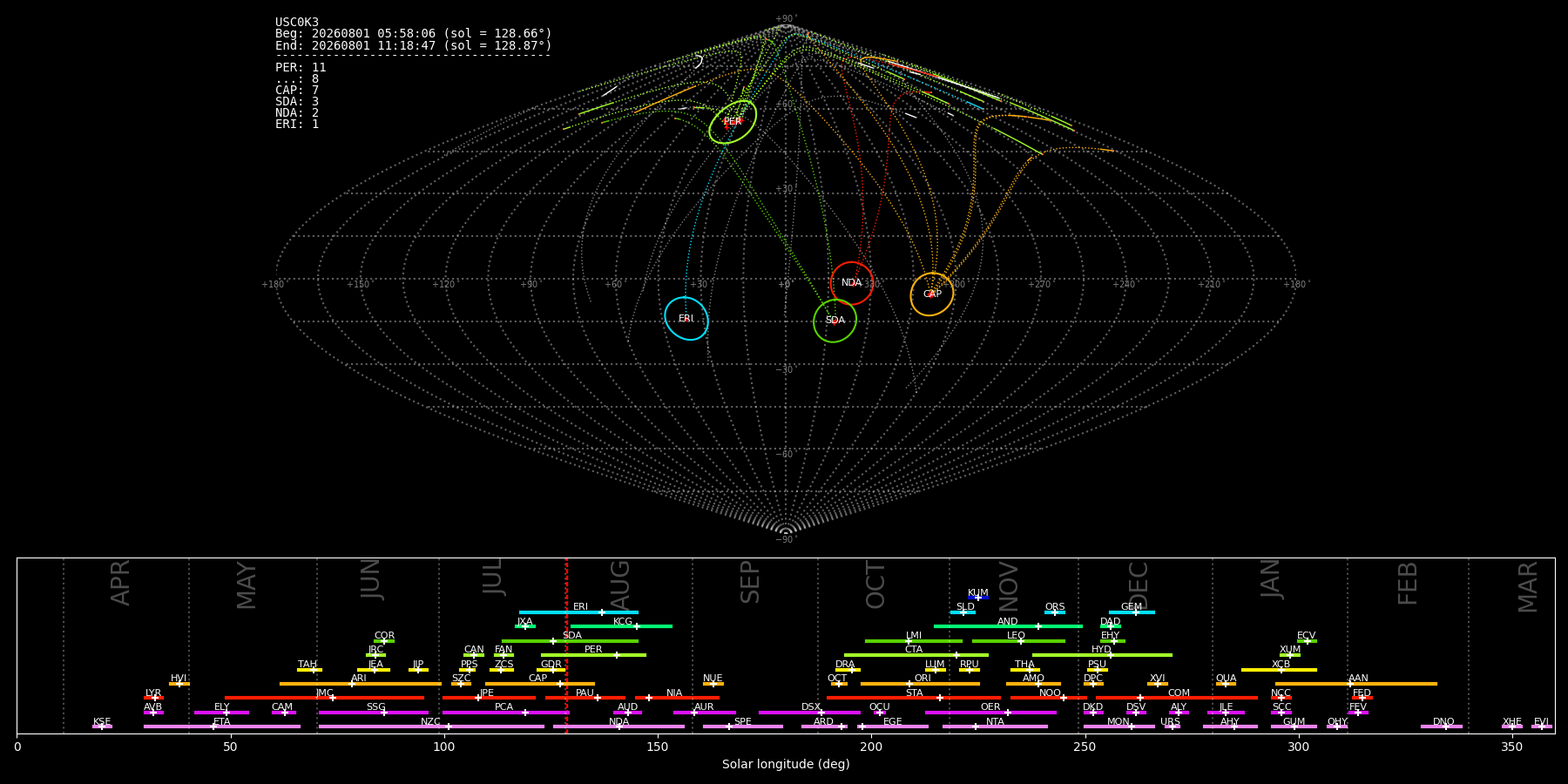The image size is (1568, 784).
Task: Click the PER: 11 count in legend
Action: (301, 67)
